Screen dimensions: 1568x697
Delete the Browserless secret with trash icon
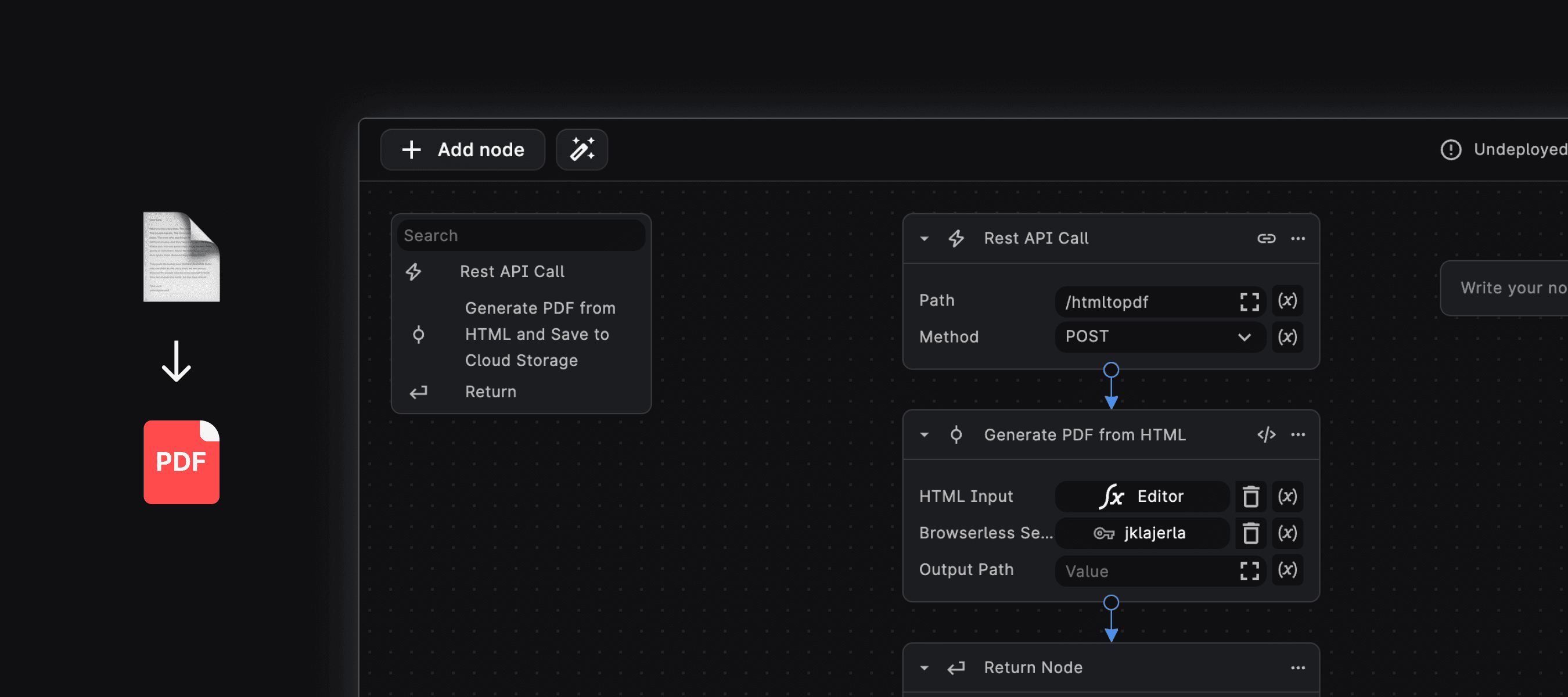click(1250, 533)
